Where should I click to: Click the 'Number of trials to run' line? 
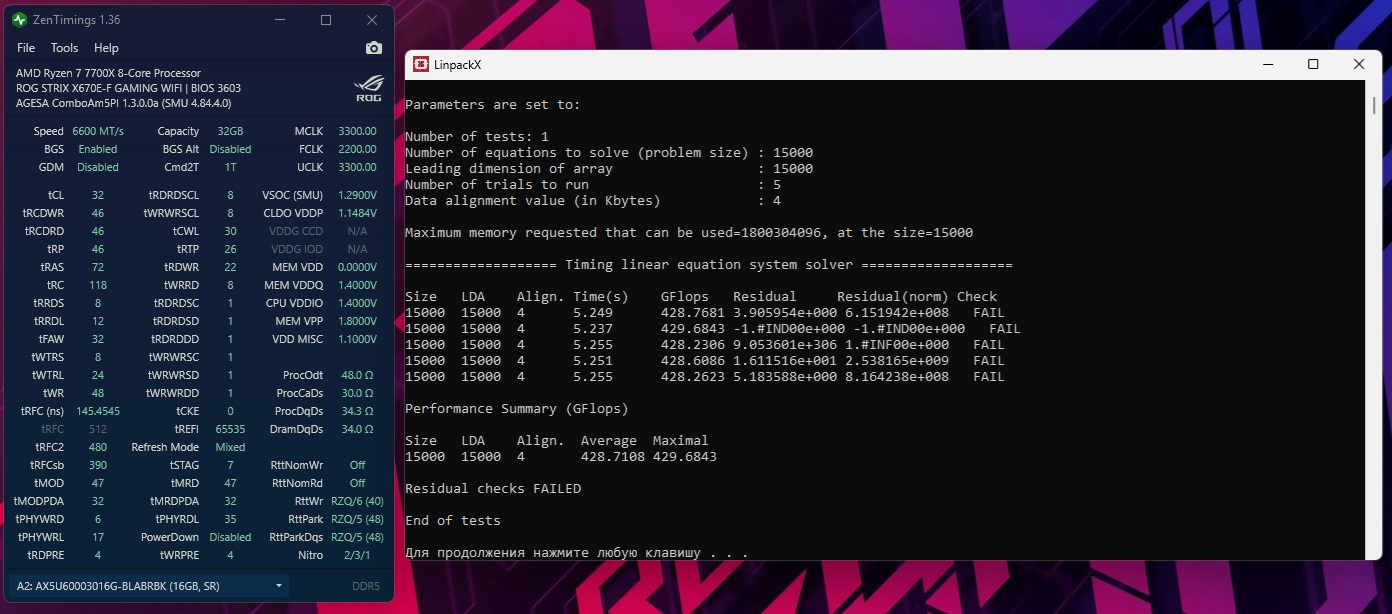[593, 185]
